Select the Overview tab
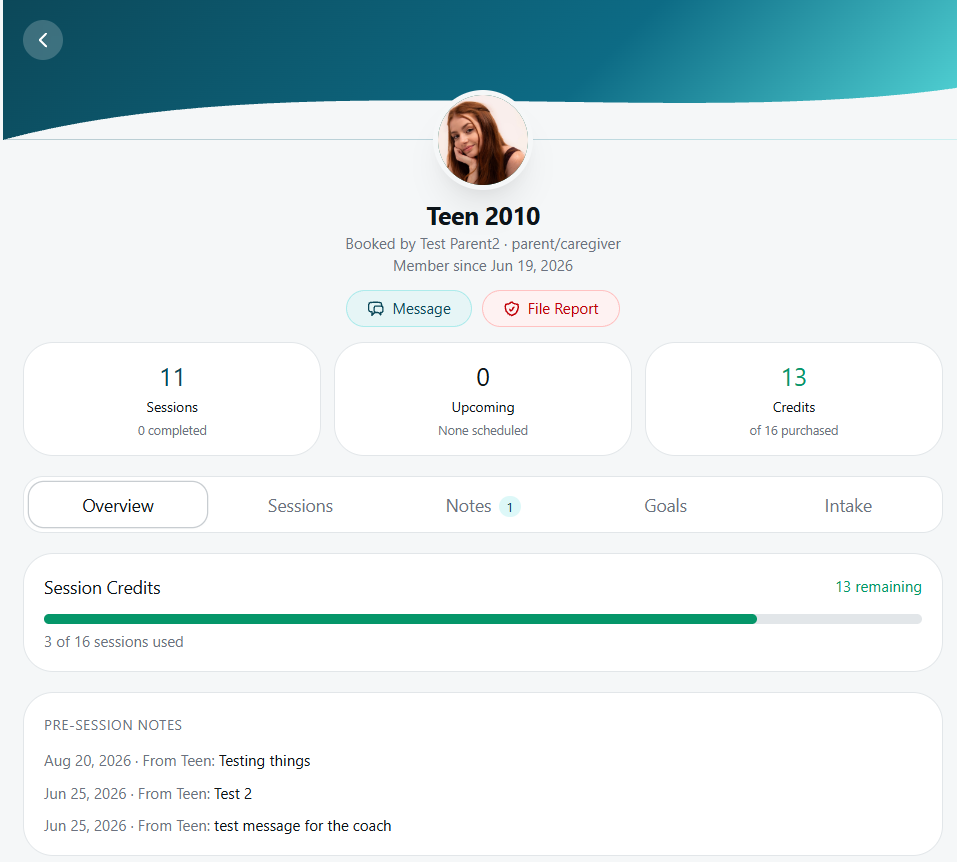The width and height of the screenshot is (957, 862). tap(118, 505)
